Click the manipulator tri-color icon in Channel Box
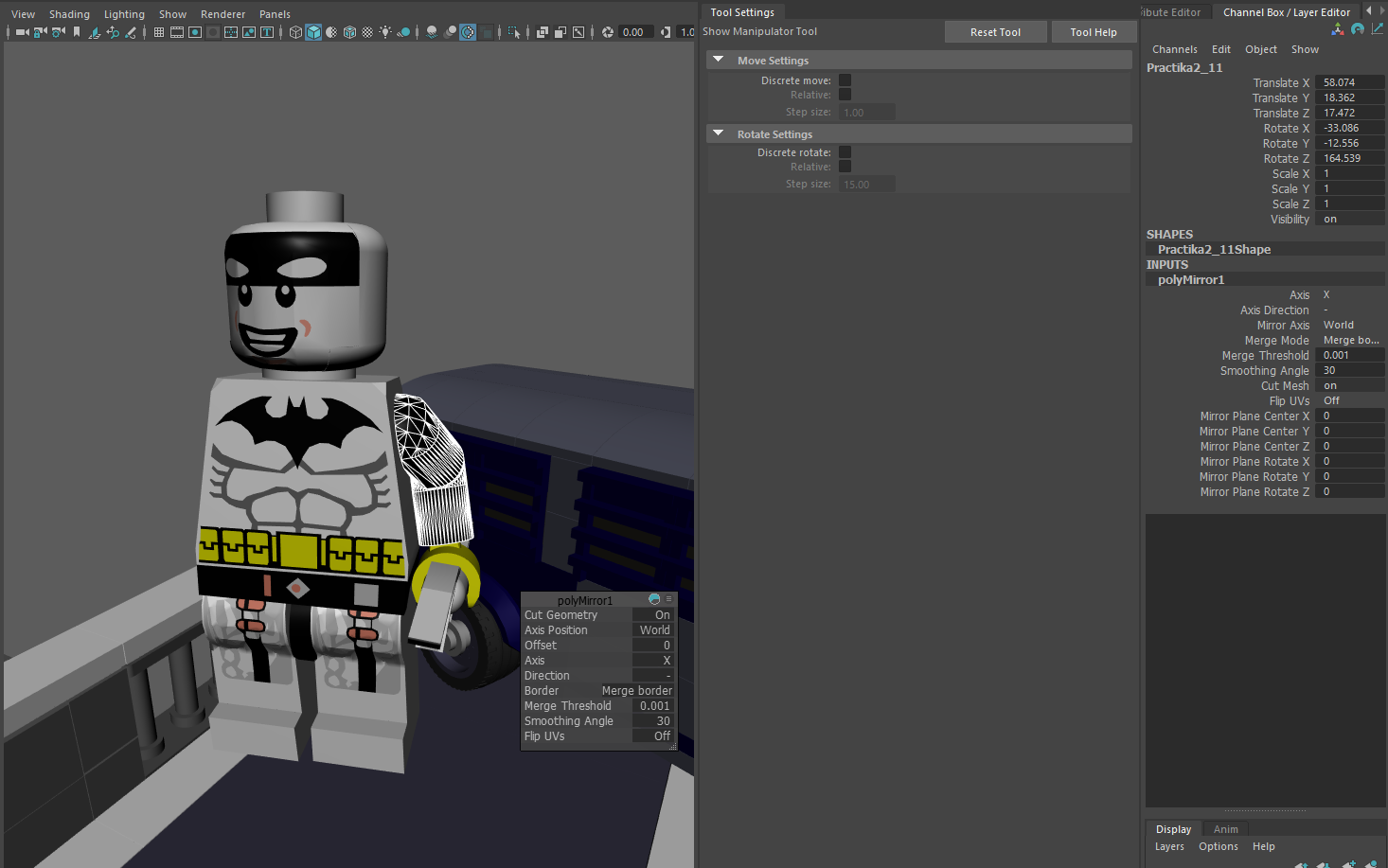Image resolution: width=1388 pixels, height=868 pixels. (x=1338, y=29)
